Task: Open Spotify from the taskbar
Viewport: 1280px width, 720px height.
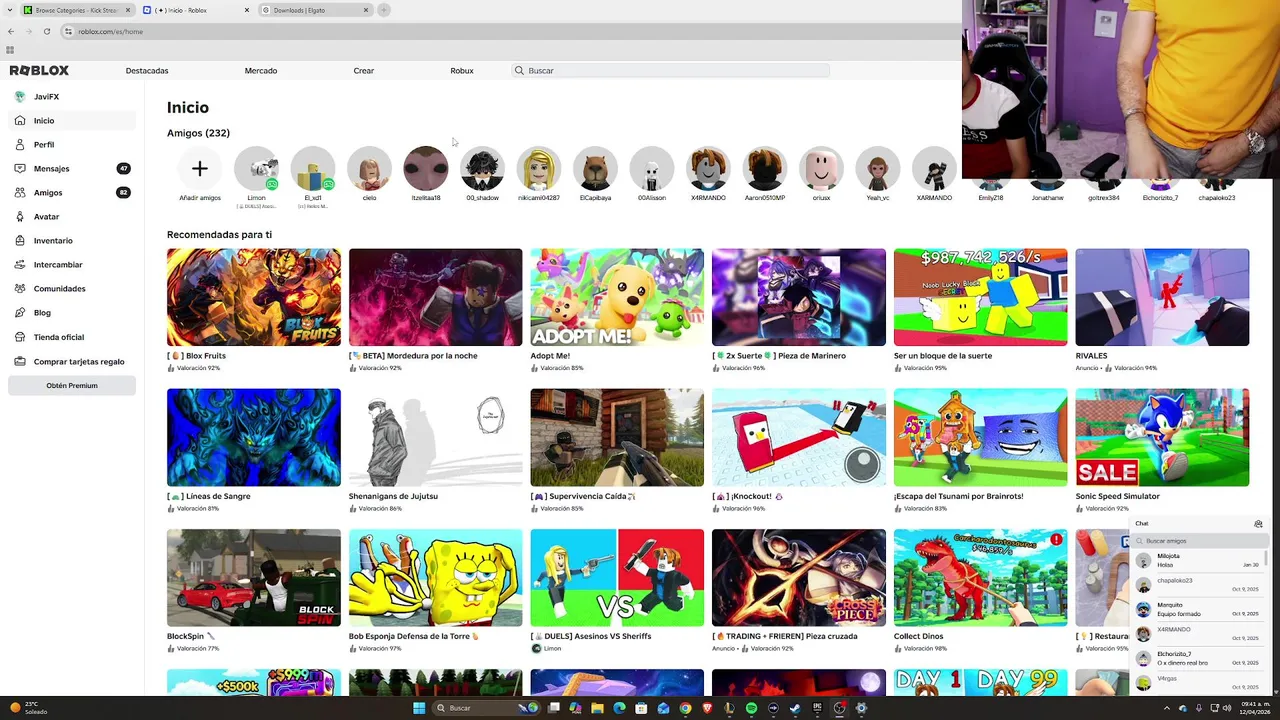Action: pyautogui.click(x=751, y=708)
